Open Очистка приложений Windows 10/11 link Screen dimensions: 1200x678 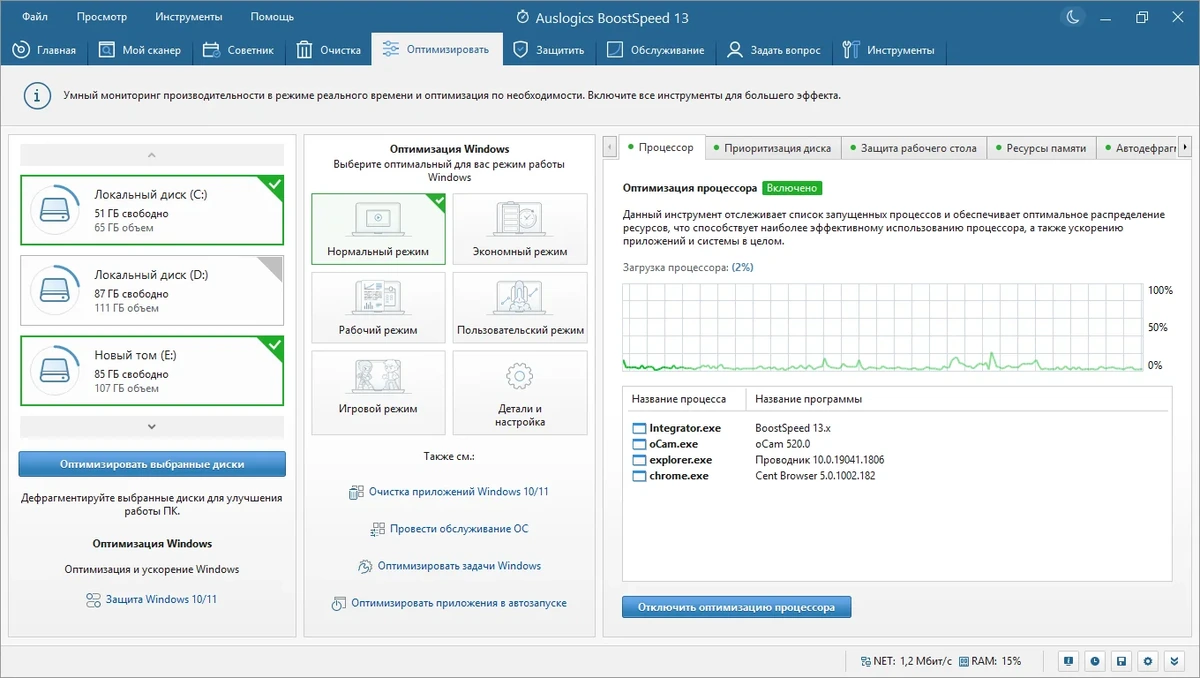pos(449,492)
